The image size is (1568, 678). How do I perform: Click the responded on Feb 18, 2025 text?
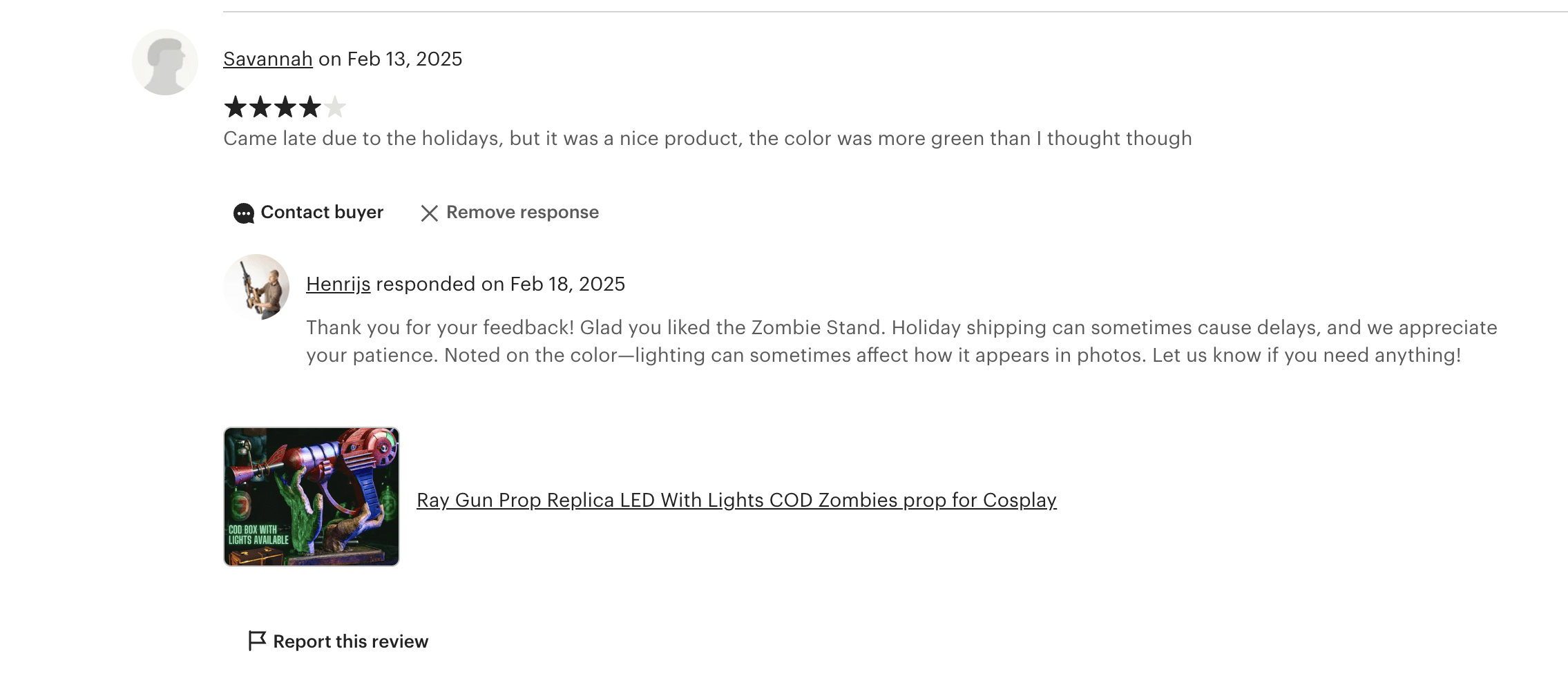pos(500,284)
